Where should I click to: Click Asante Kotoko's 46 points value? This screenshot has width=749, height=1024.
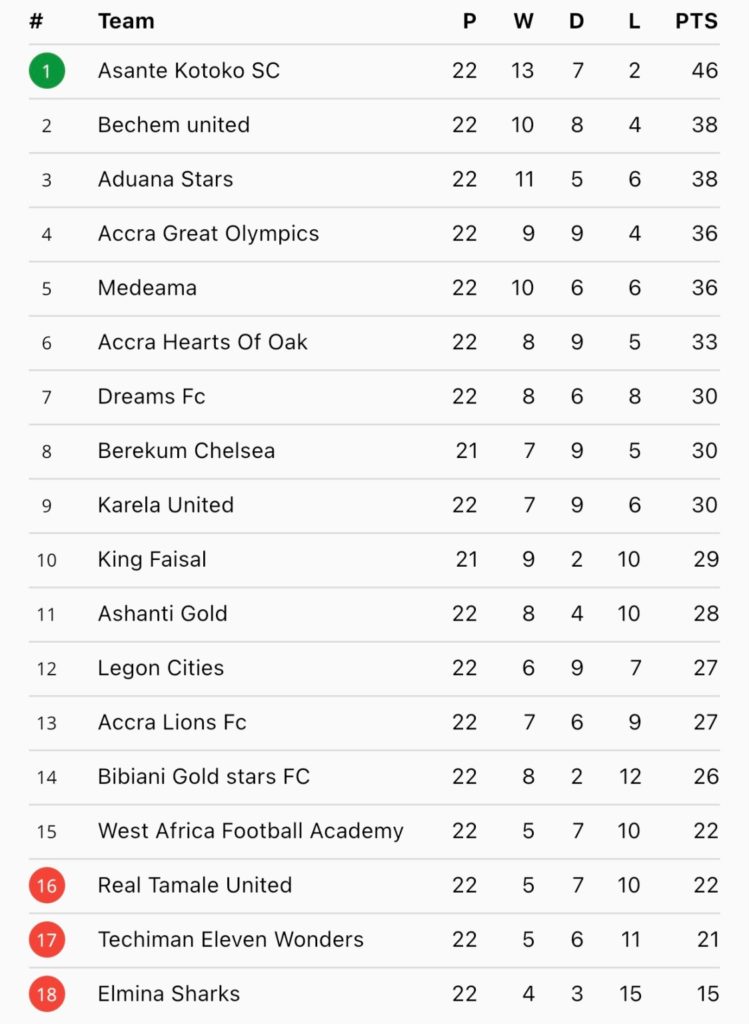[x=704, y=71]
